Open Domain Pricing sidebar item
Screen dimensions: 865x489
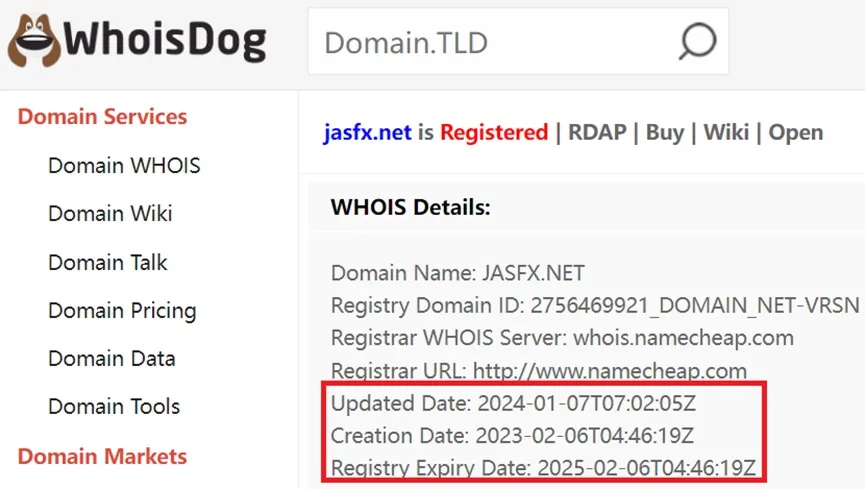tap(122, 311)
